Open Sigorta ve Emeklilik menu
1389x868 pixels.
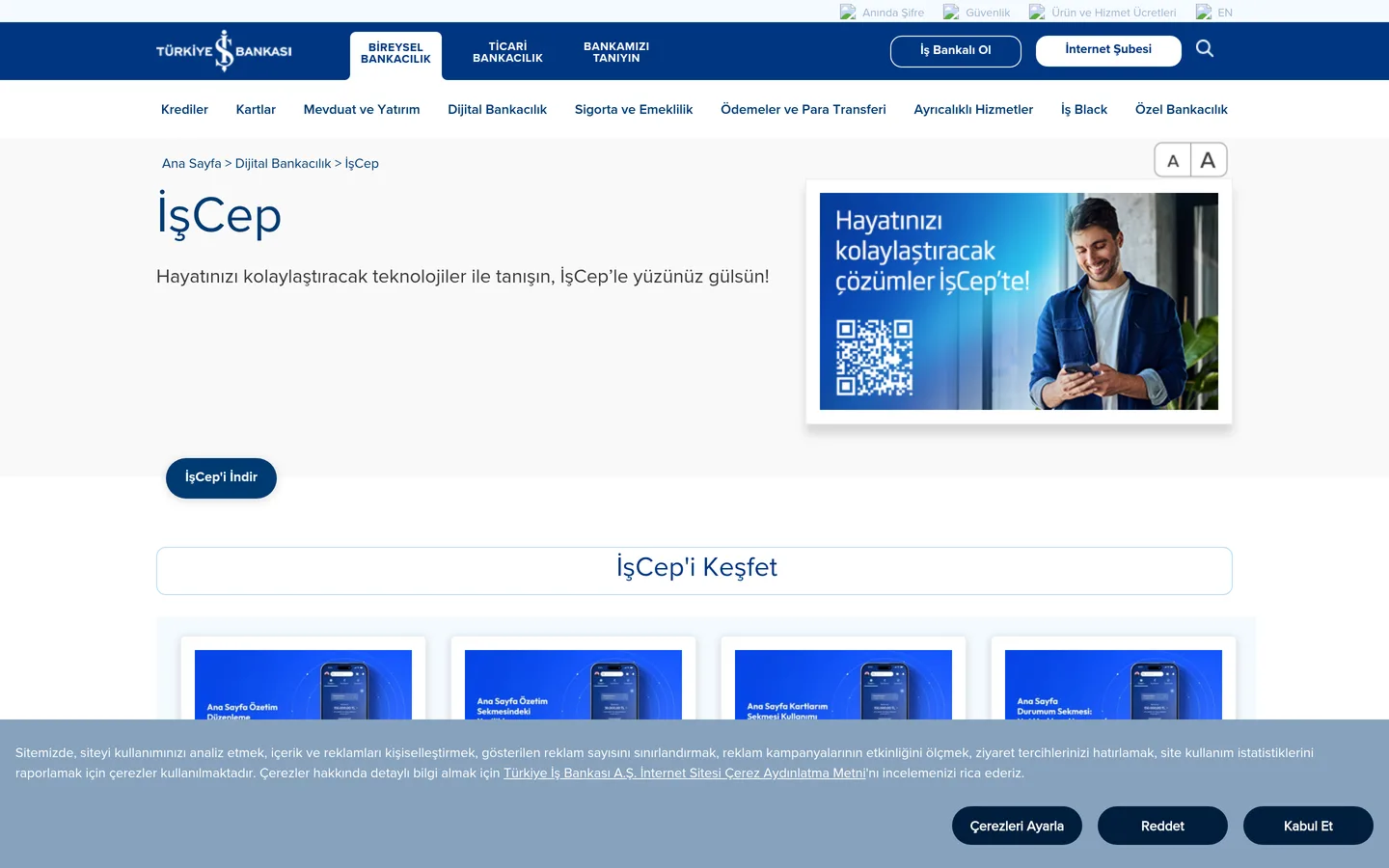[x=634, y=110]
